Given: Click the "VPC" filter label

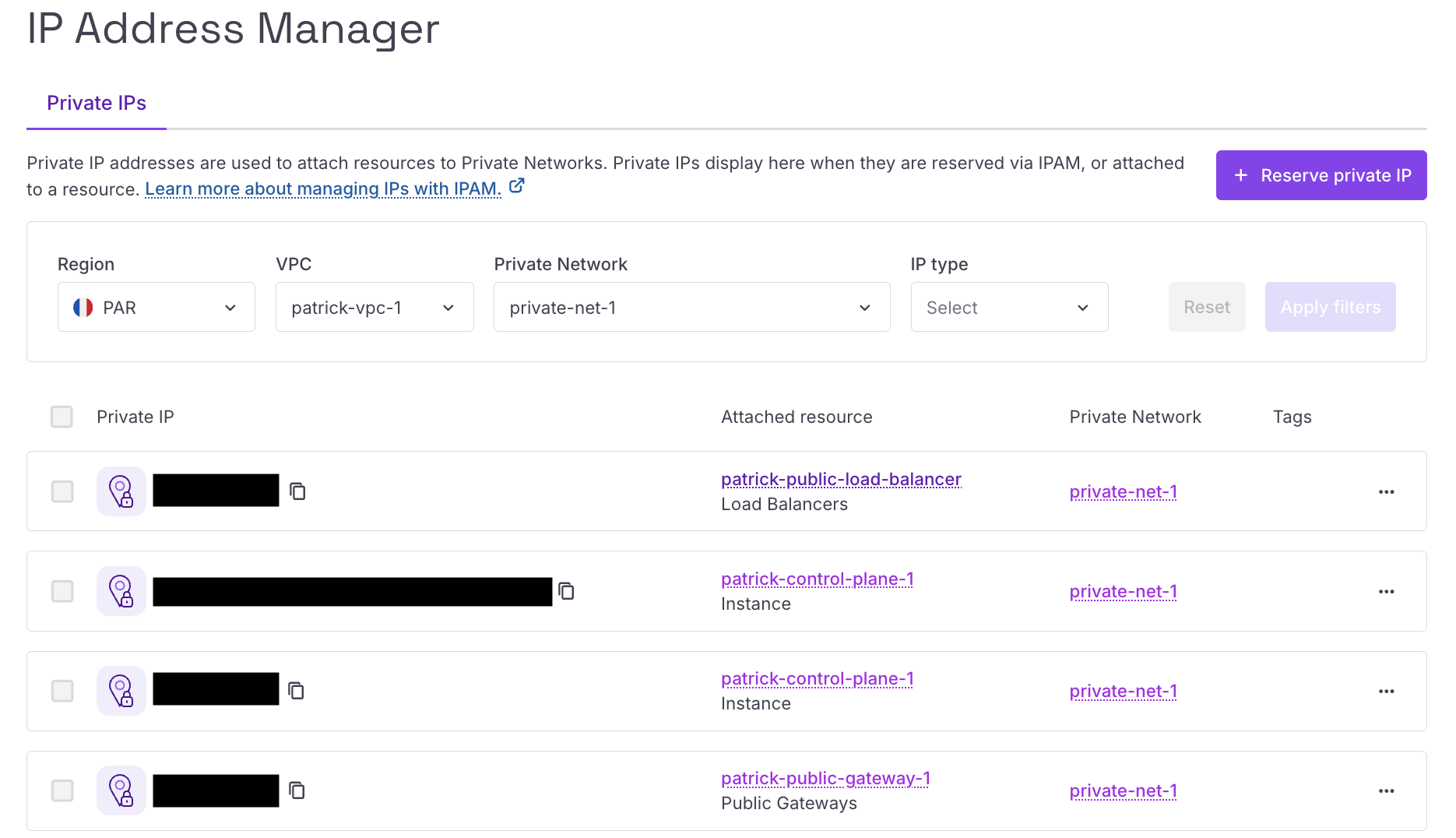Looking at the screenshot, I should pos(294,264).
